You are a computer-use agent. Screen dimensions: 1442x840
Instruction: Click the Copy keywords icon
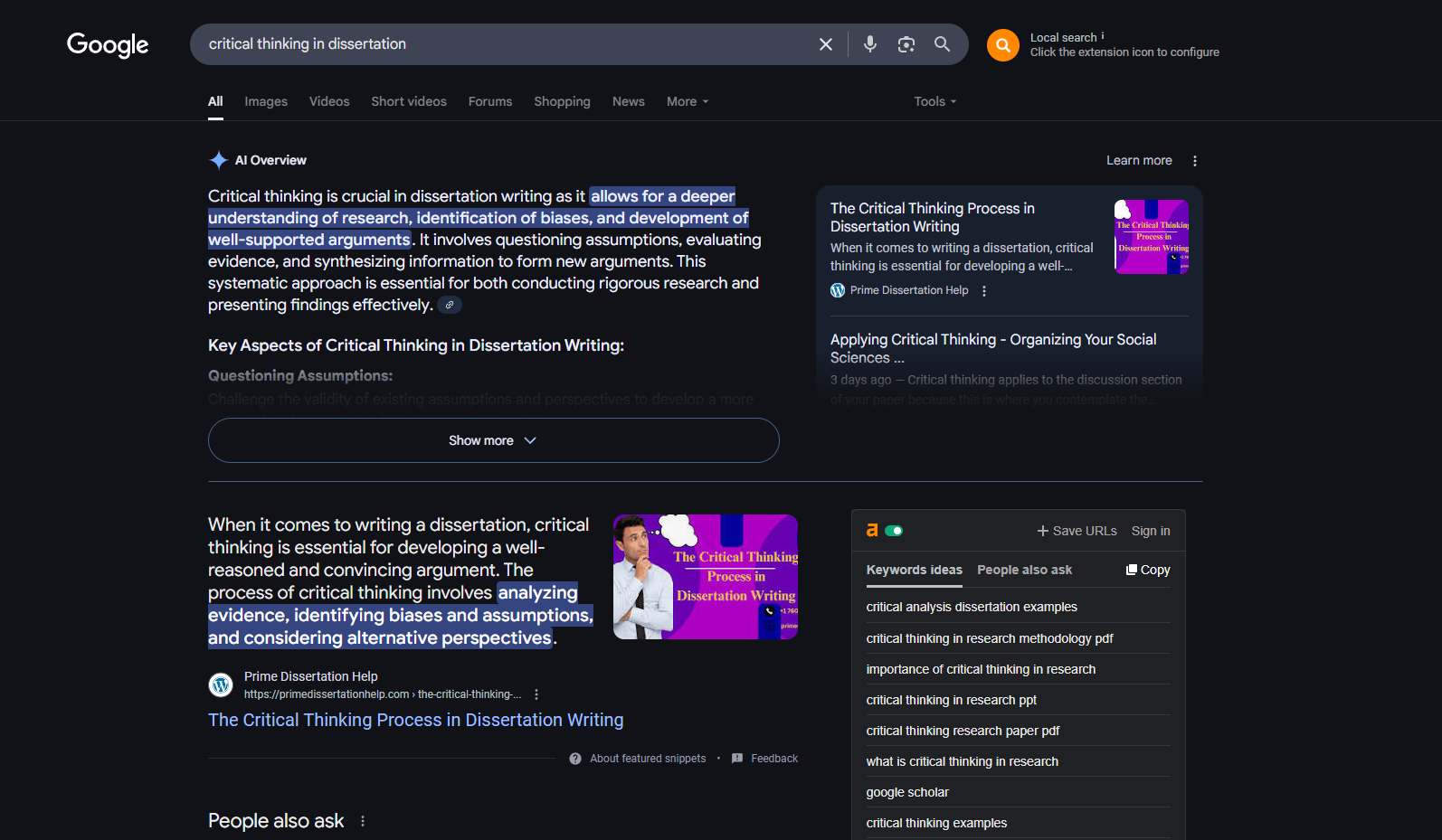1132,570
